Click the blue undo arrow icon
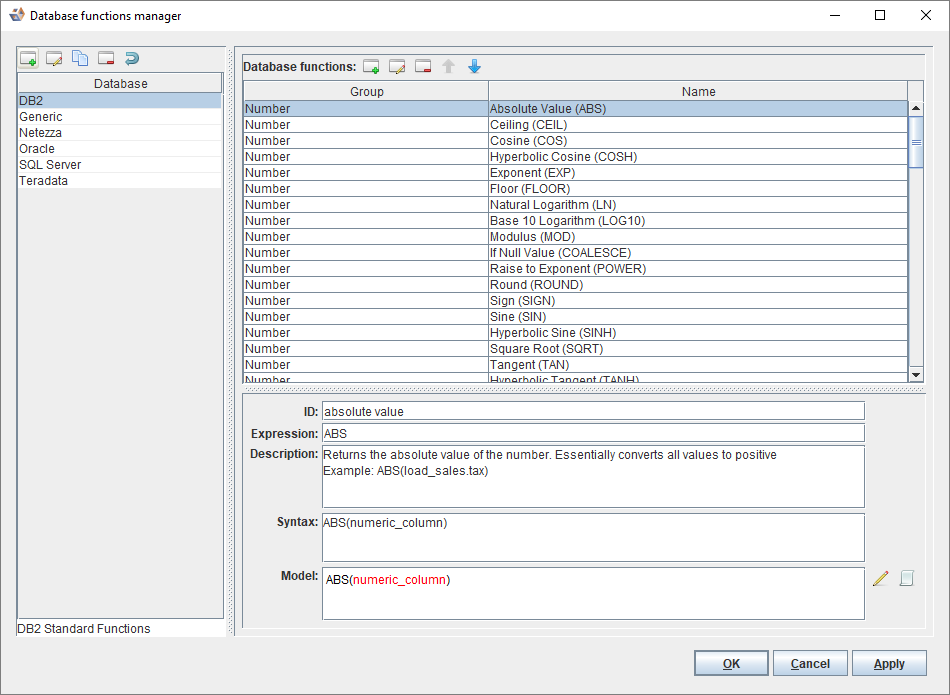 click(132, 59)
